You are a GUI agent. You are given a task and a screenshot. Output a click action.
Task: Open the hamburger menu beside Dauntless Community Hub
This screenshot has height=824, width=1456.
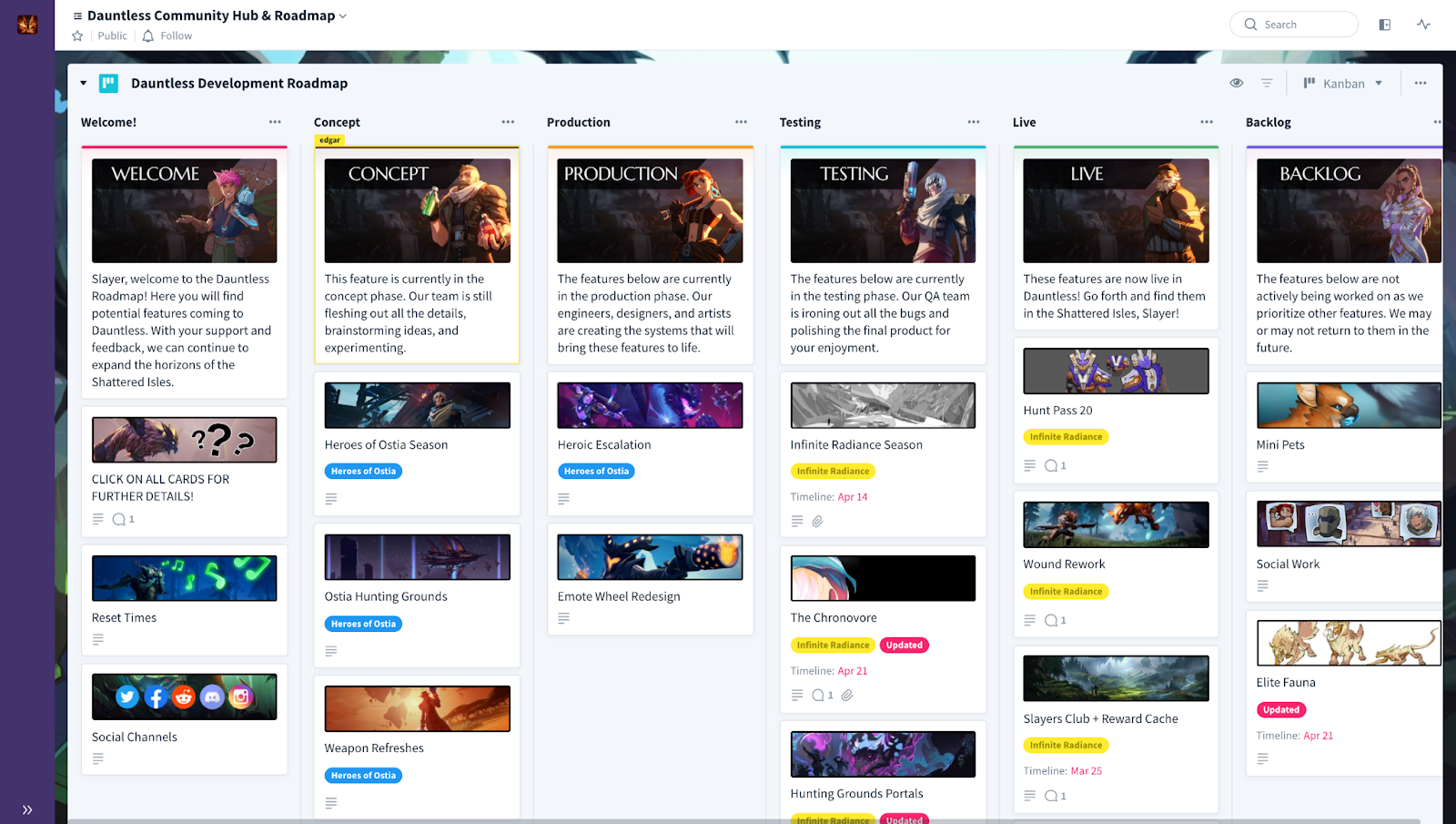pyautogui.click(x=78, y=15)
